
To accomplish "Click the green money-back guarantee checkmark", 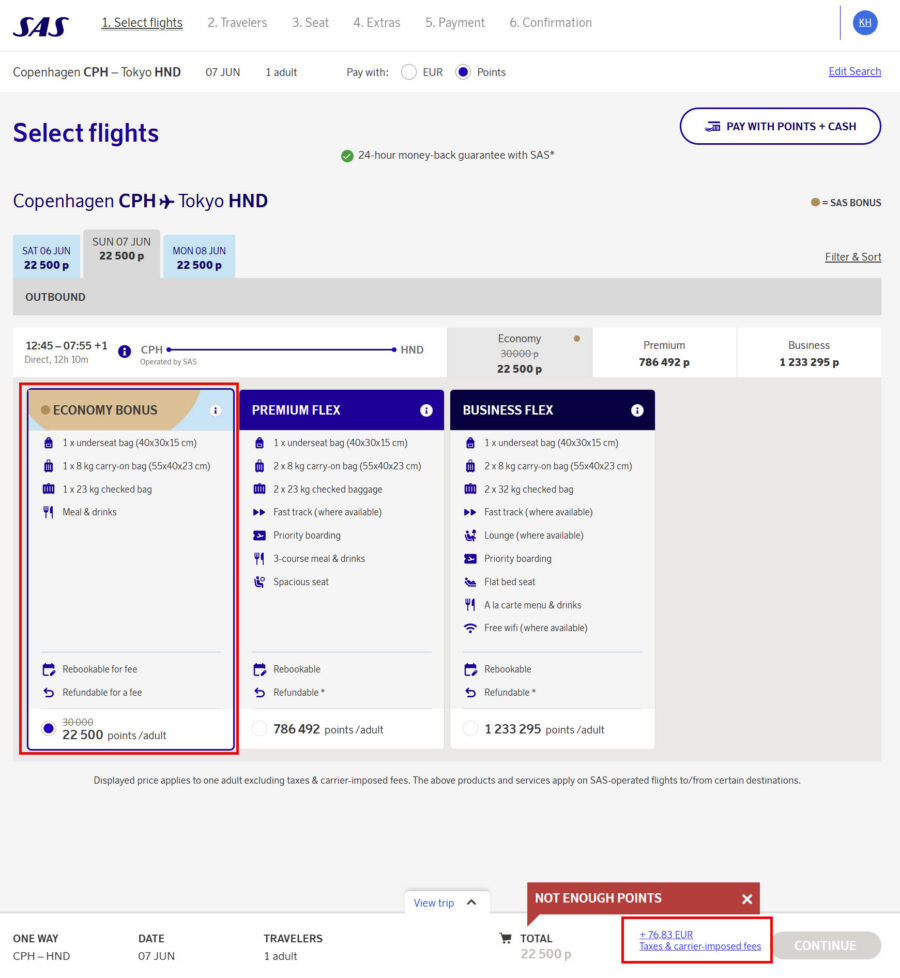I will click(347, 156).
